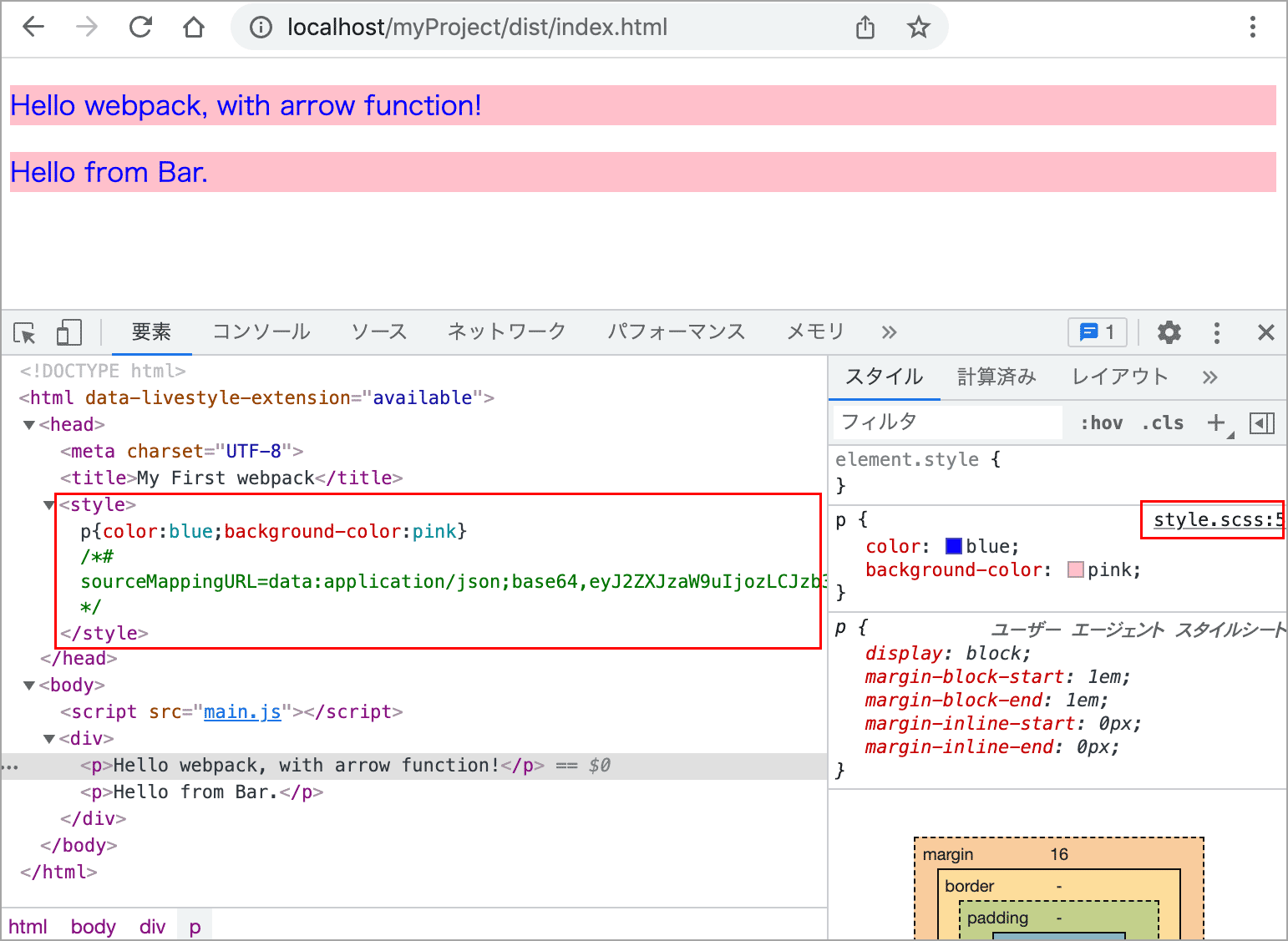Bookmark this page with the star
This screenshot has height=941, width=1288.
point(919,28)
